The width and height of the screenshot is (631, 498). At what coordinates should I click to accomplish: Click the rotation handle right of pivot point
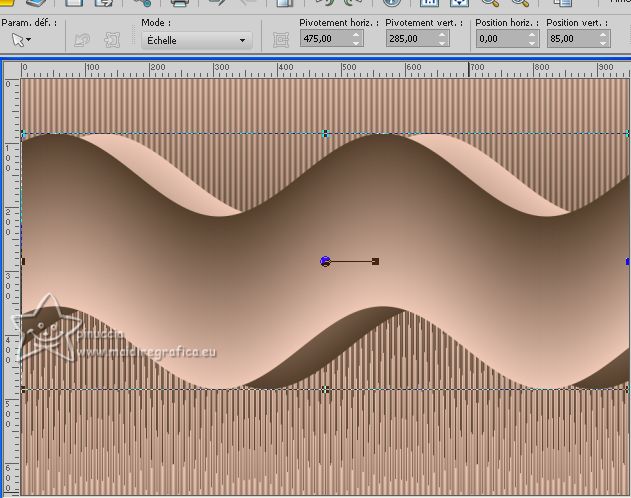tap(375, 261)
